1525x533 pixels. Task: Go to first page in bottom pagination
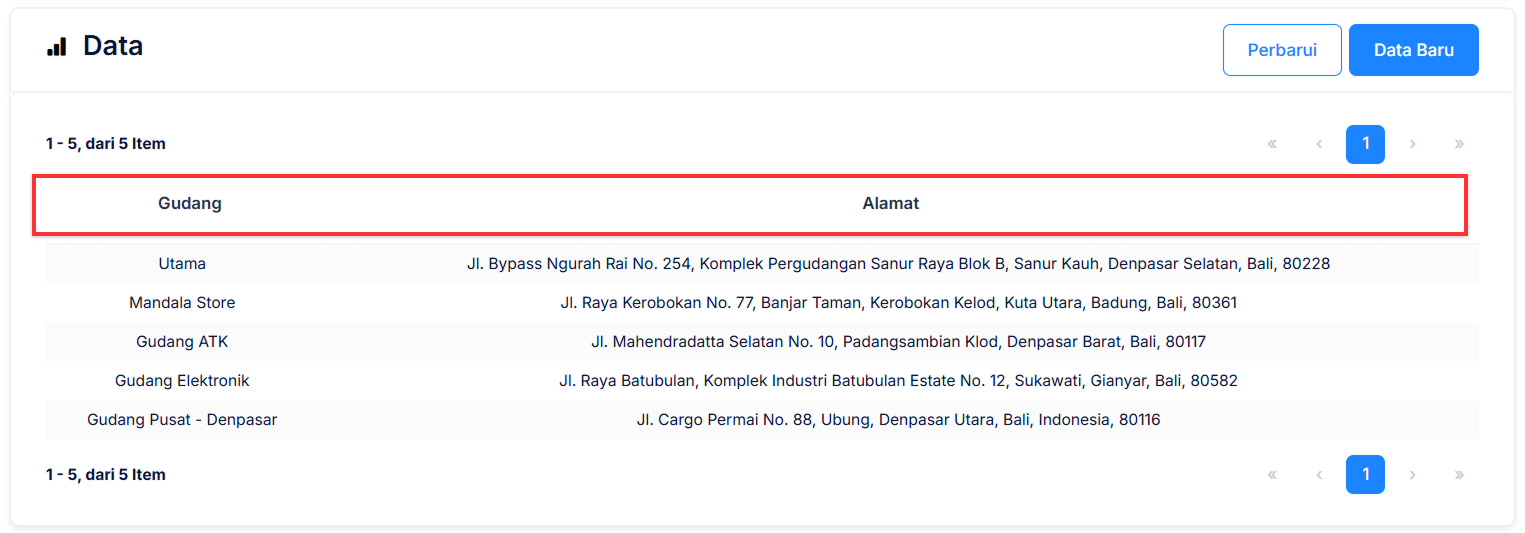point(1272,475)
